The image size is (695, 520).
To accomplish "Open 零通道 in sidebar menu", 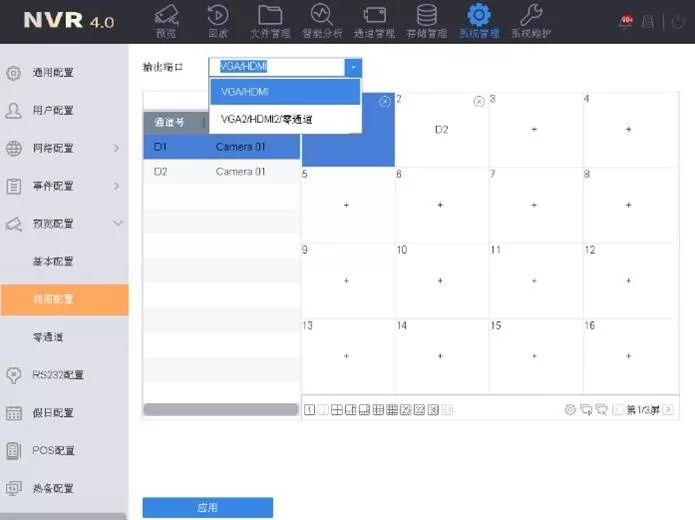I will 47,337.
